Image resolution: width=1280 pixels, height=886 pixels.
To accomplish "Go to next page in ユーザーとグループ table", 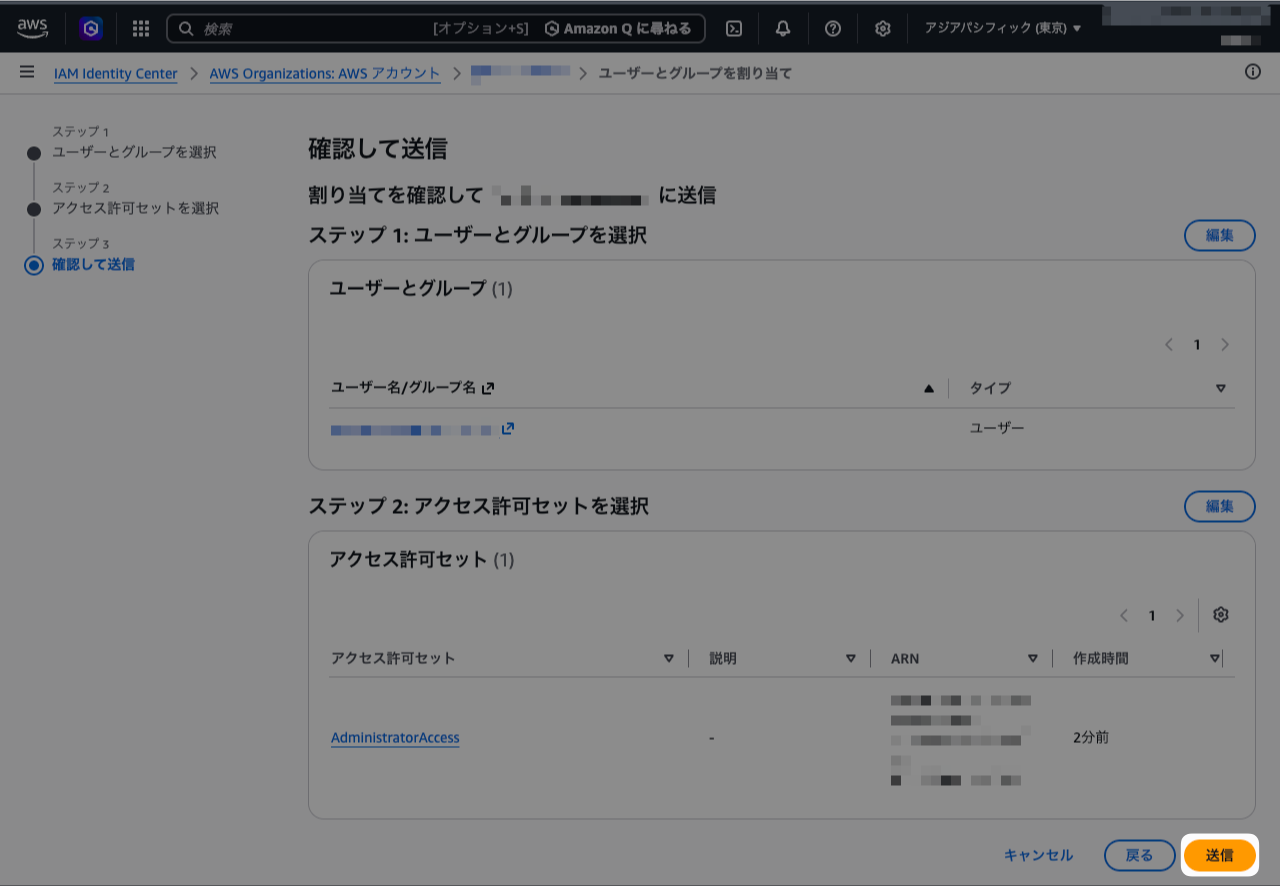I will click(1225, 345).
